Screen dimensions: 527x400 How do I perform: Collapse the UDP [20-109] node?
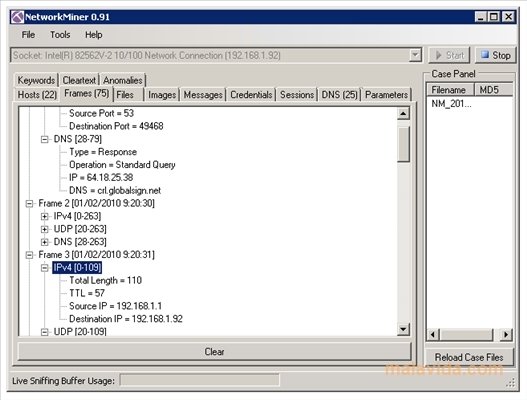click(x=44, y=332)
